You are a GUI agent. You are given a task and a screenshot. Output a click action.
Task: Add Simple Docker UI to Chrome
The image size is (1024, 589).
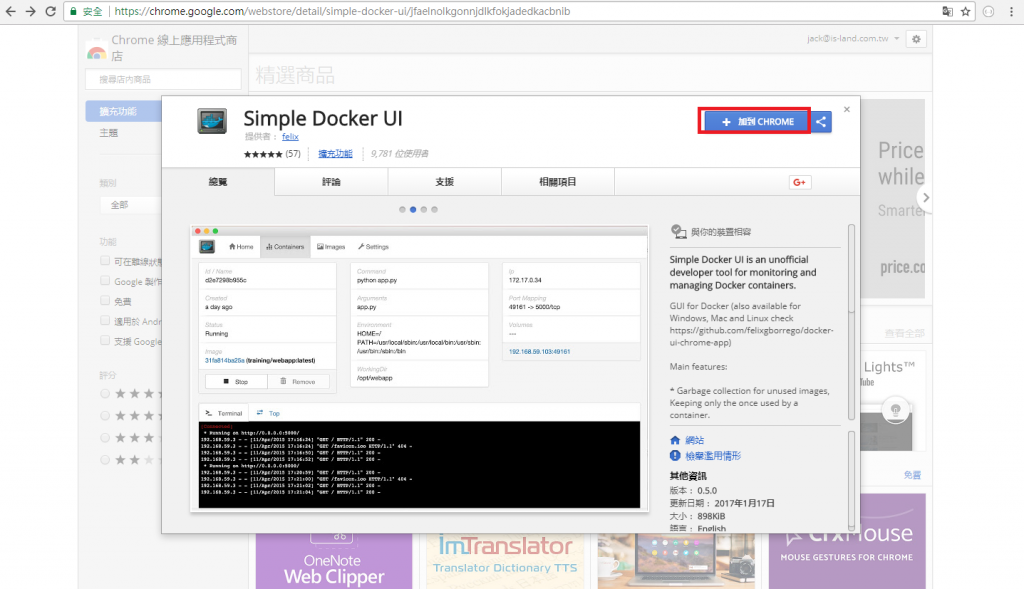pyautogui.click(x=755, y=121)
